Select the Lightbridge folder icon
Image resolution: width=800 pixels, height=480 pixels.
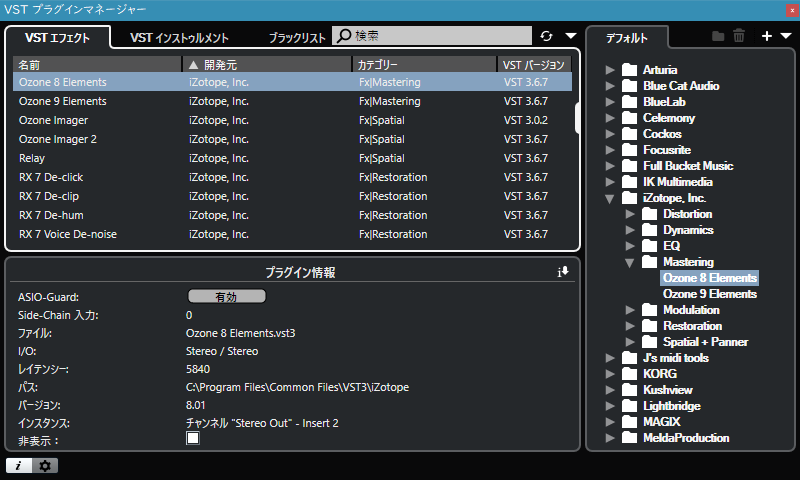coord(630,406)
